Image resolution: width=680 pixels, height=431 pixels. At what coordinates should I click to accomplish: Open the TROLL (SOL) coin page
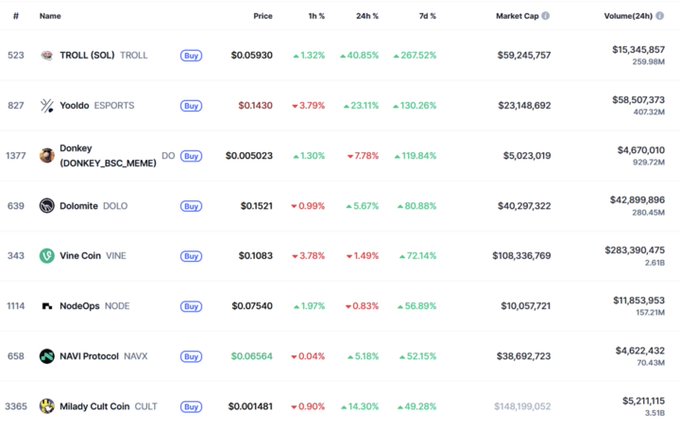coord(87,55)
